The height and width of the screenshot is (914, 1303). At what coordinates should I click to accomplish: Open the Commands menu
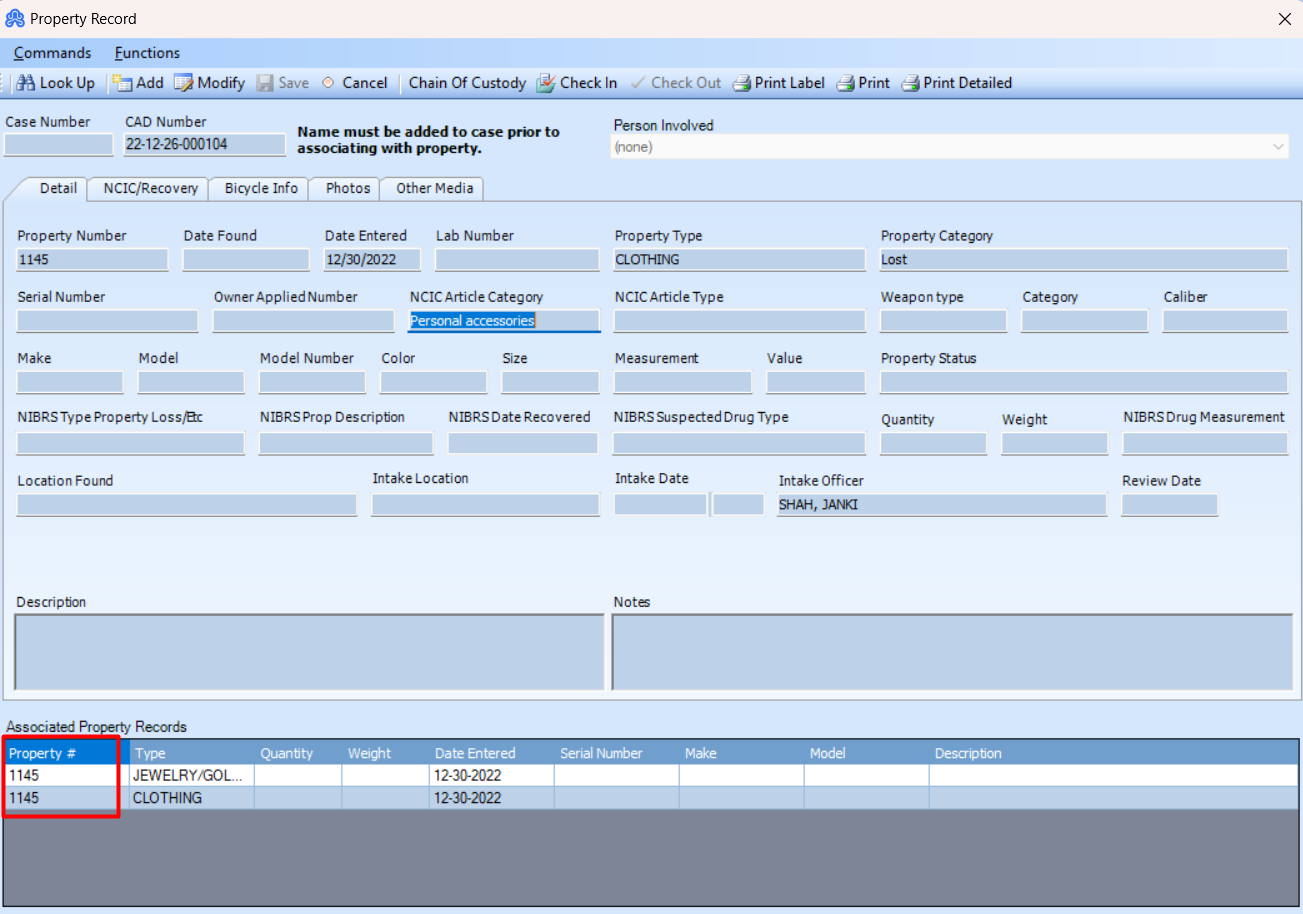click(x=51, y=52)
